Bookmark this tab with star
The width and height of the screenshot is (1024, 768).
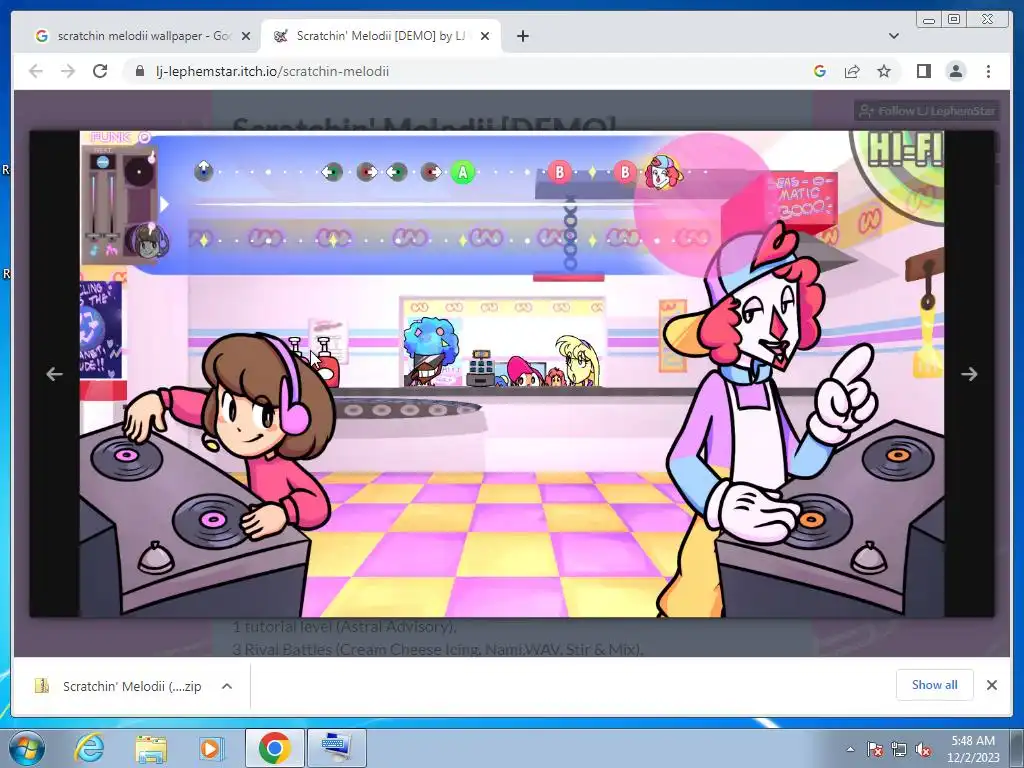tap(884, 71)
